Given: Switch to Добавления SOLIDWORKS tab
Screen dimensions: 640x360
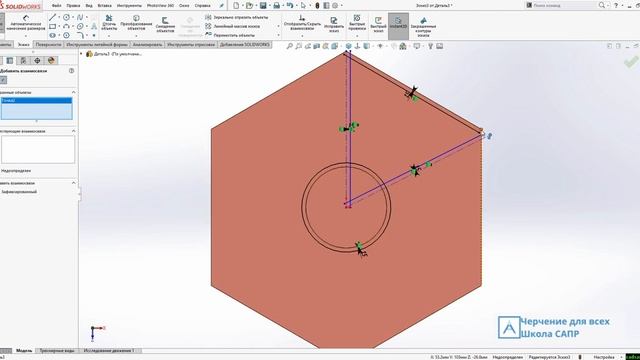Looking at the screenshot, I should [x=245, y=44].
